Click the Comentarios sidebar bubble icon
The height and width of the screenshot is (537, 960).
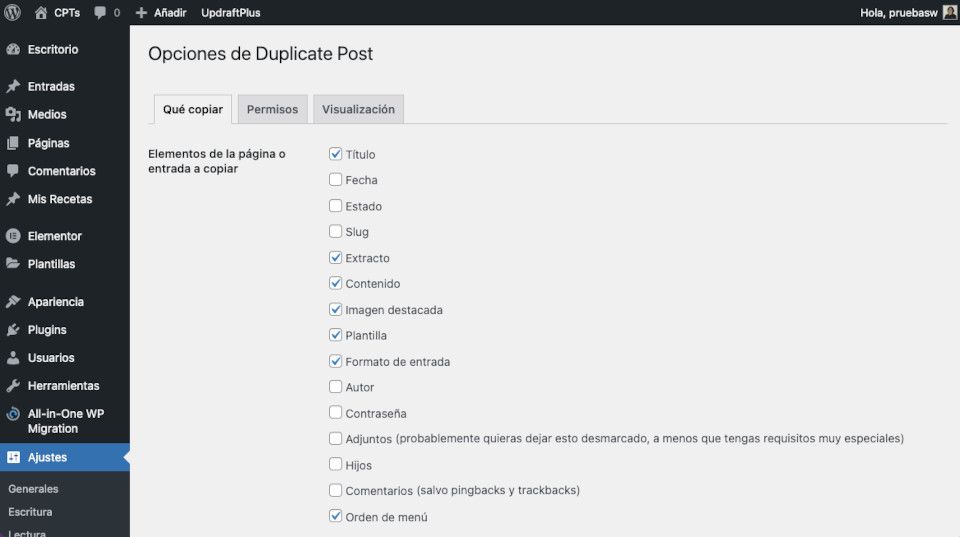point(13,171)
